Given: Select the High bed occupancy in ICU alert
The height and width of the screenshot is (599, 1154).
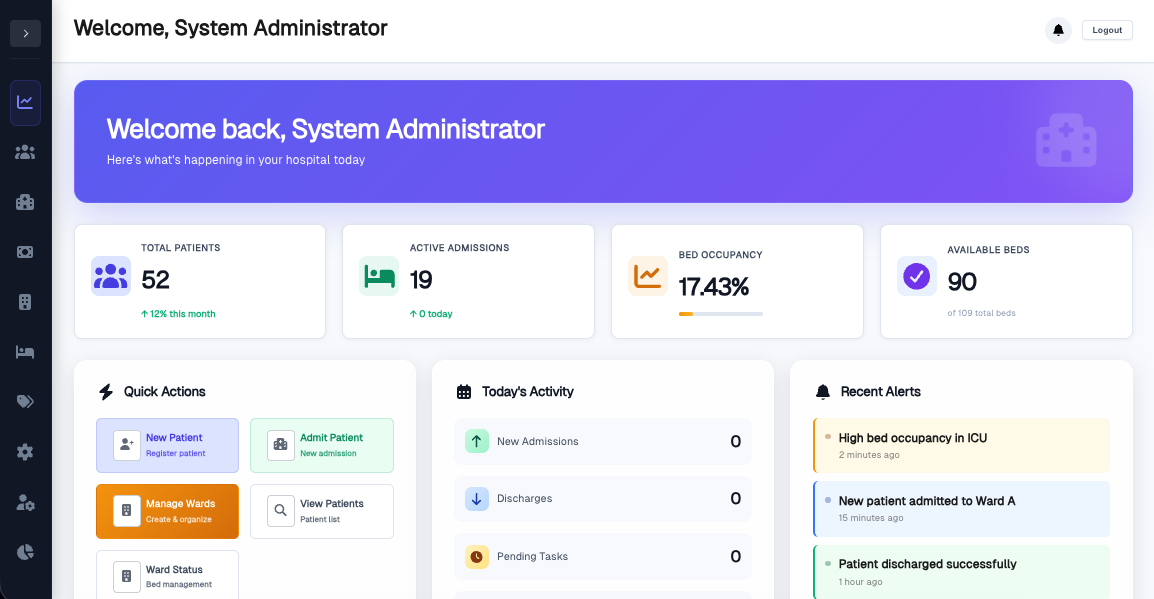Looking at the screenshot, I should click(961, 444).
